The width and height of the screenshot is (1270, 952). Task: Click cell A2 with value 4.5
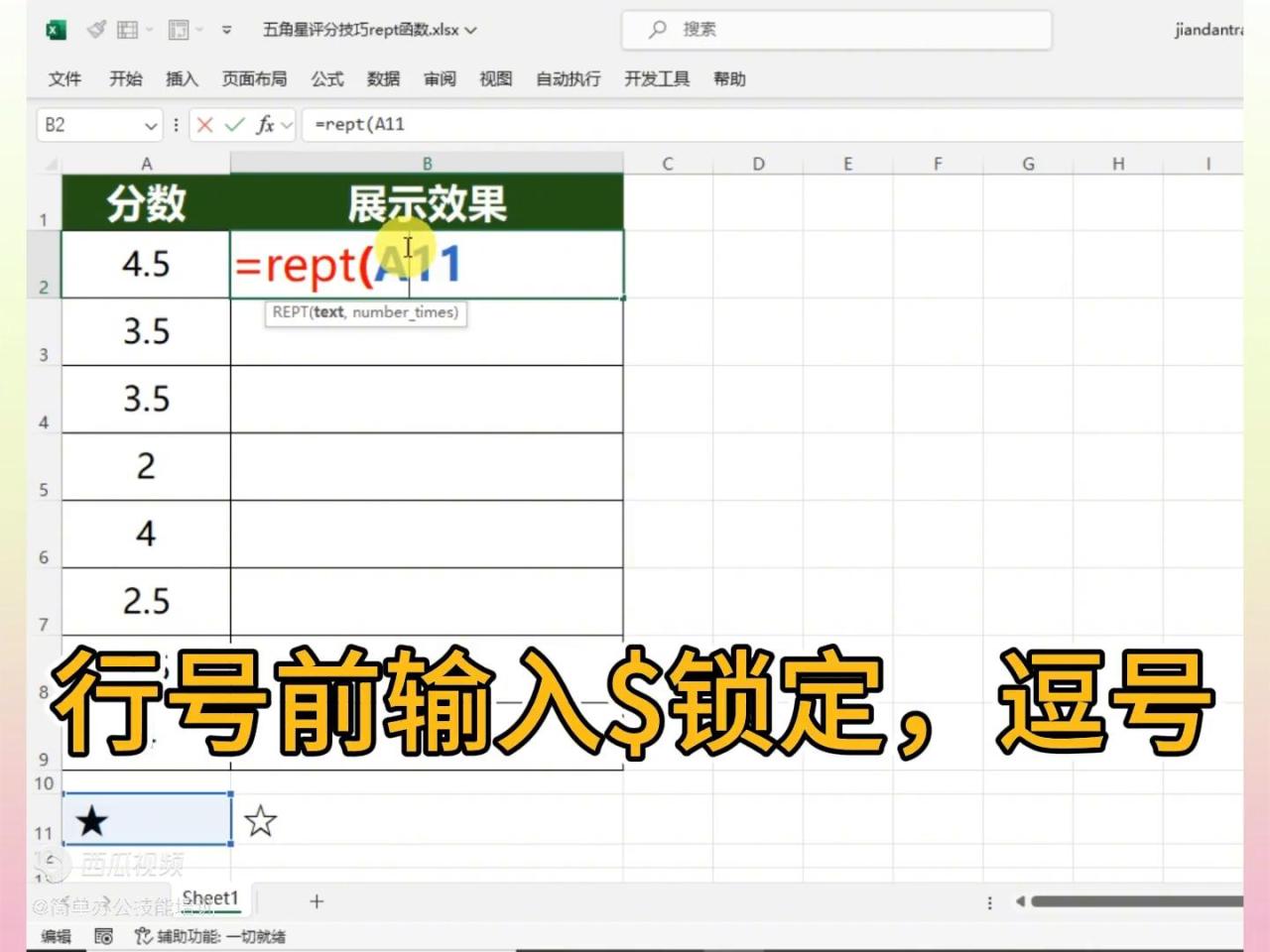click(146, 265)
